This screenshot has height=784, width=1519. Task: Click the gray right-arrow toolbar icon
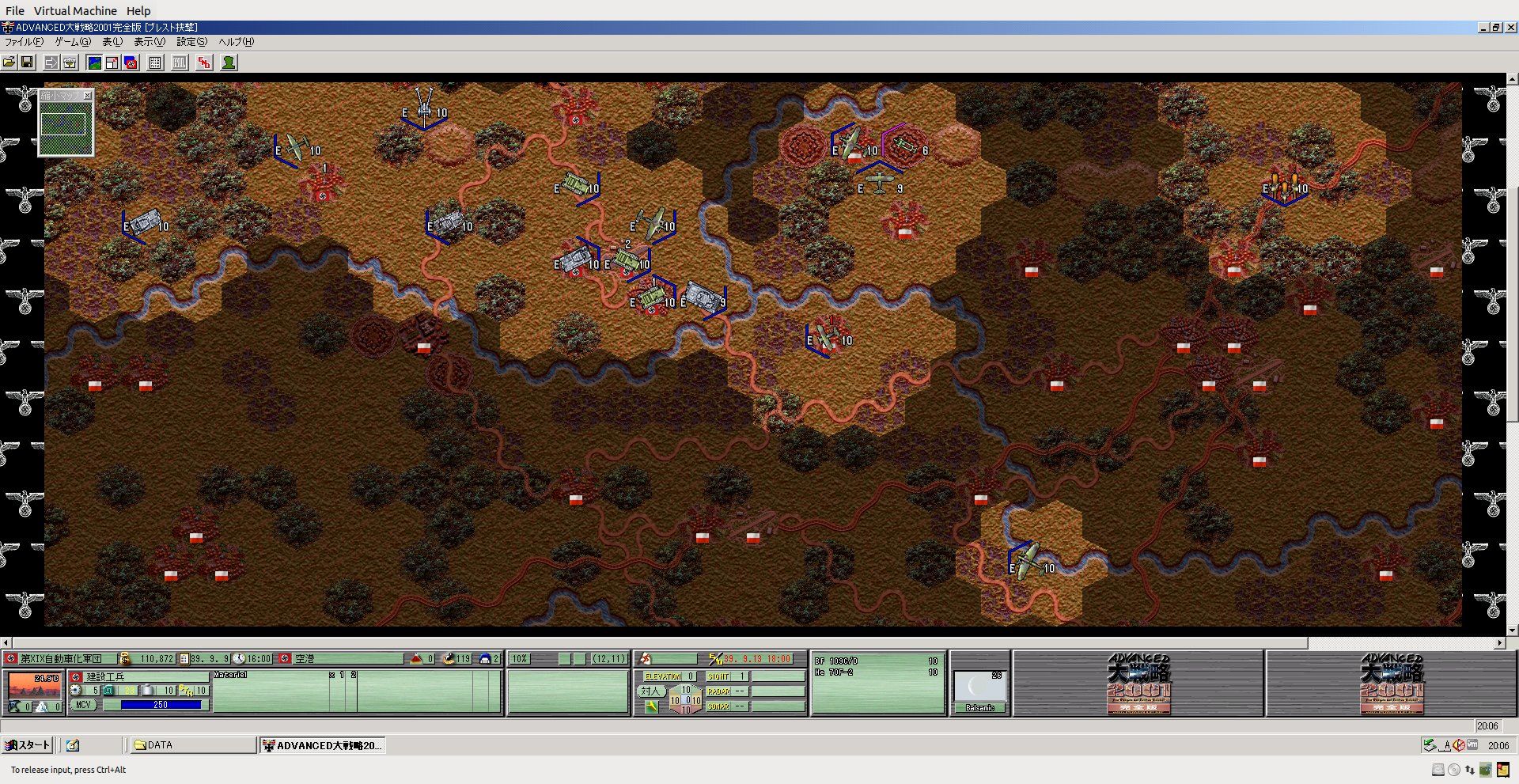(51, 62)
